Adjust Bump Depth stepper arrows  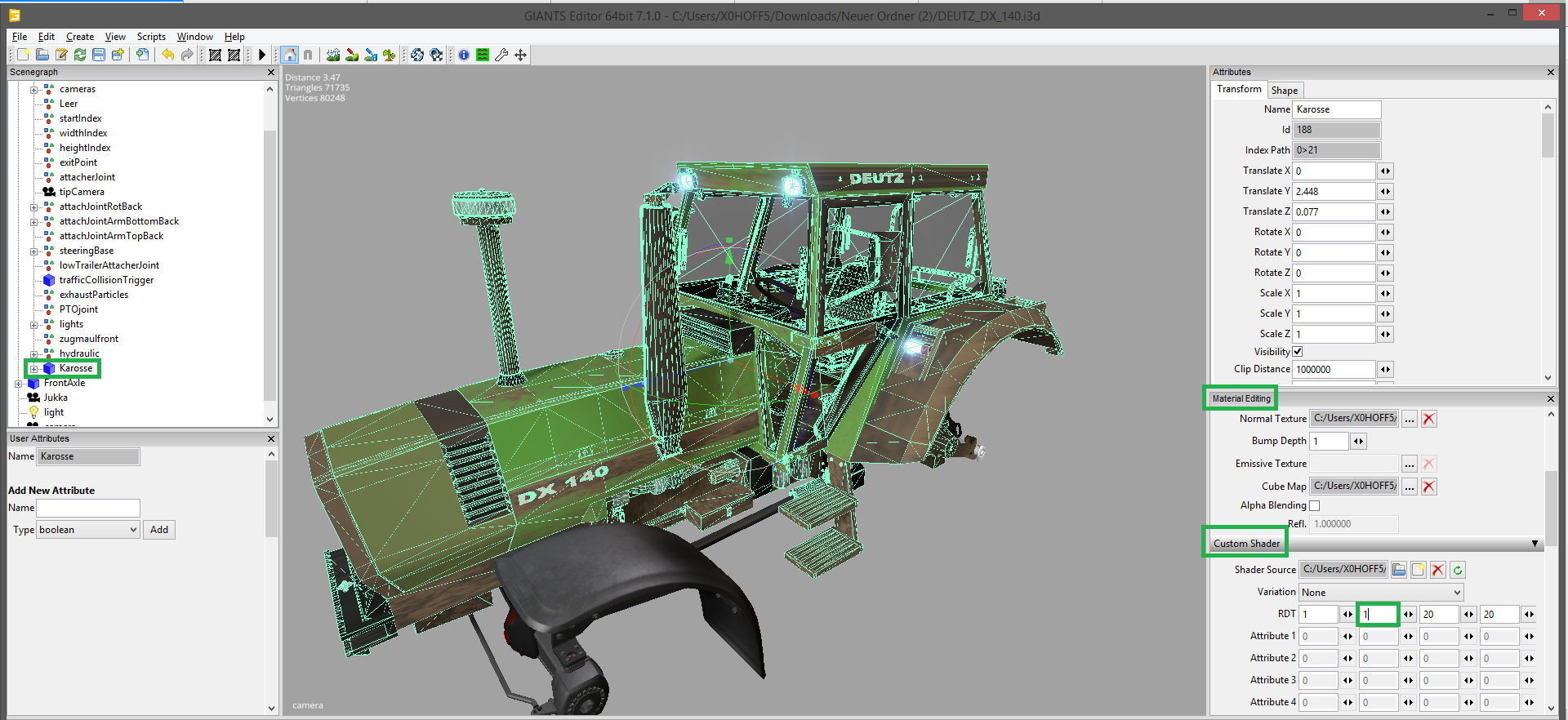[1358, 442]
